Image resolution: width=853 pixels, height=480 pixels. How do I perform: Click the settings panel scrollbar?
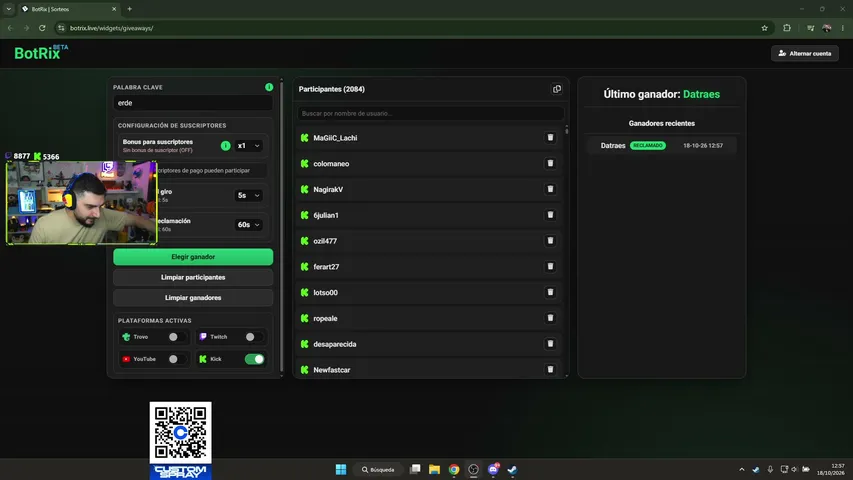[281, 226]
